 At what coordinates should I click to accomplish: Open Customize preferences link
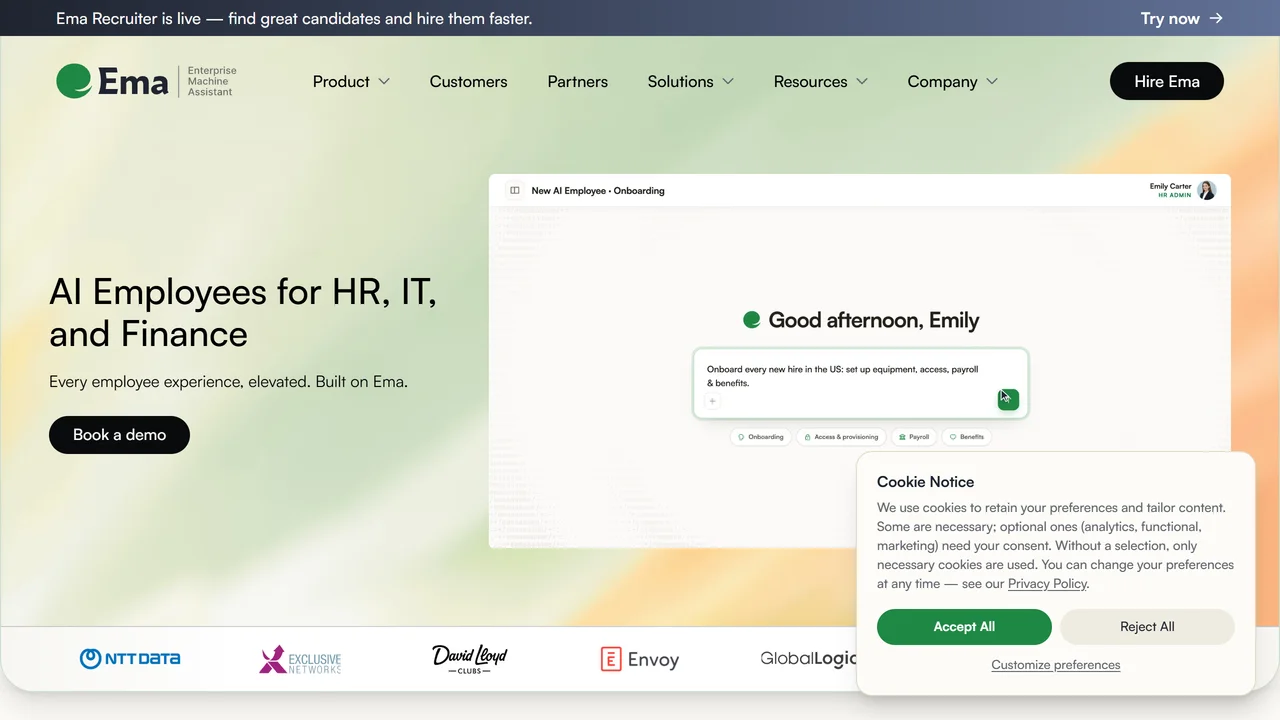[x=1056, y=665]
